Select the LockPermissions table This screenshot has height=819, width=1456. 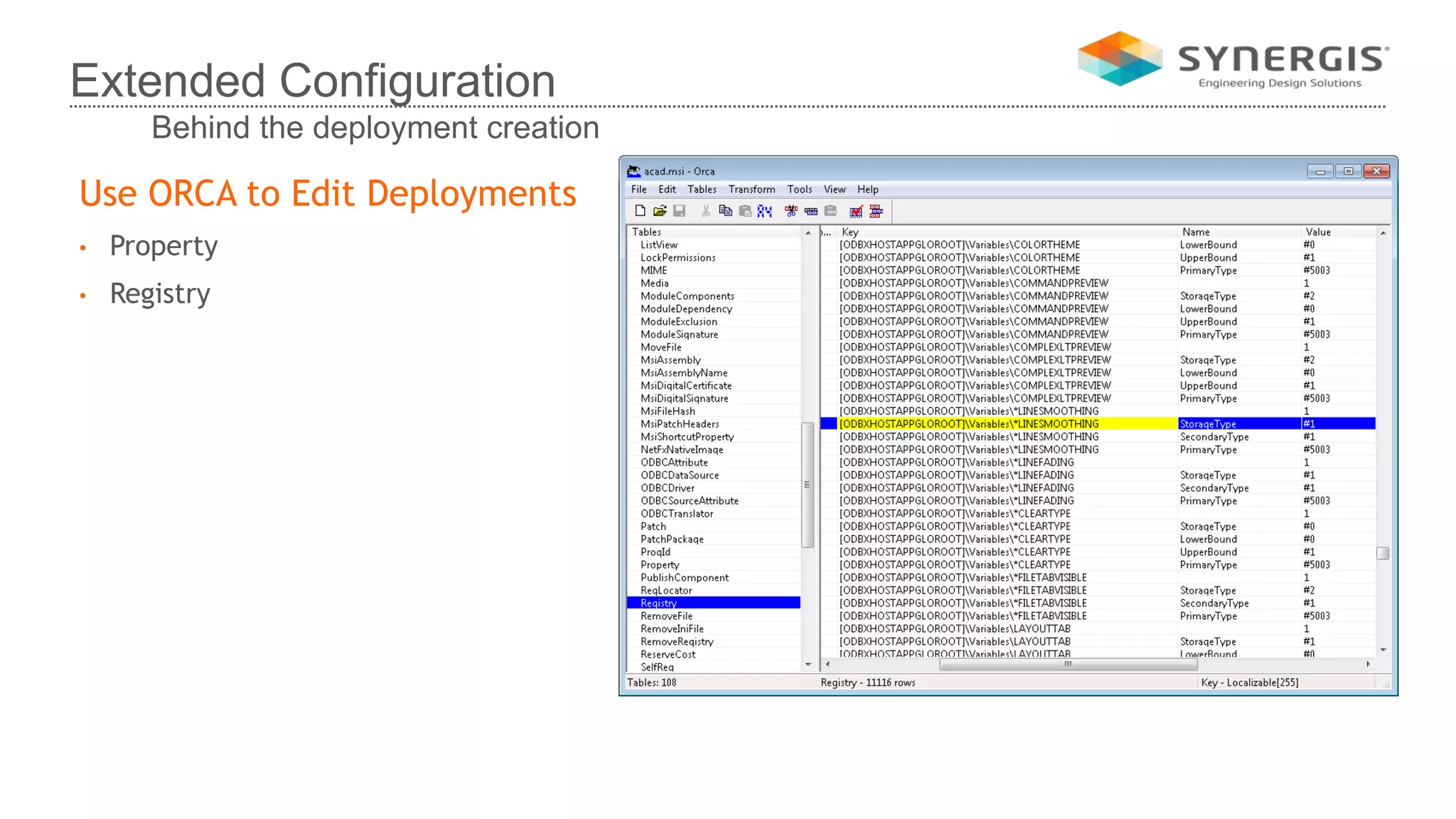point(678,257)
